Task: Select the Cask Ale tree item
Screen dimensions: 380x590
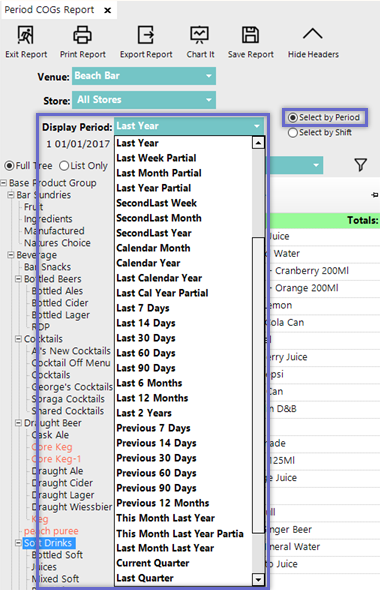Action: point(50,435)
